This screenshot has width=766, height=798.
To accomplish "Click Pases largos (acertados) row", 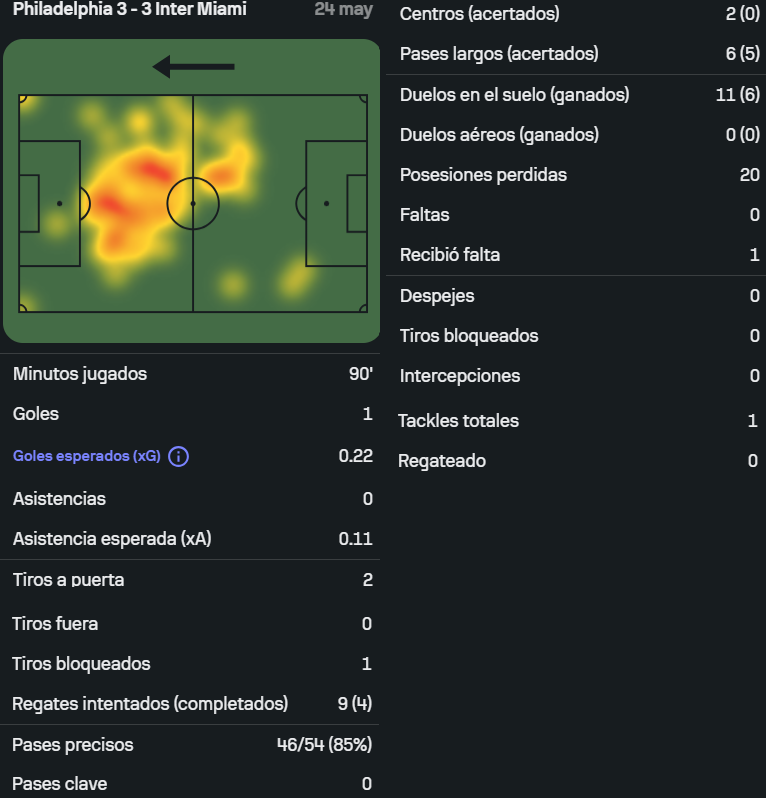I will pyautogui.click(x=576, y=54).
